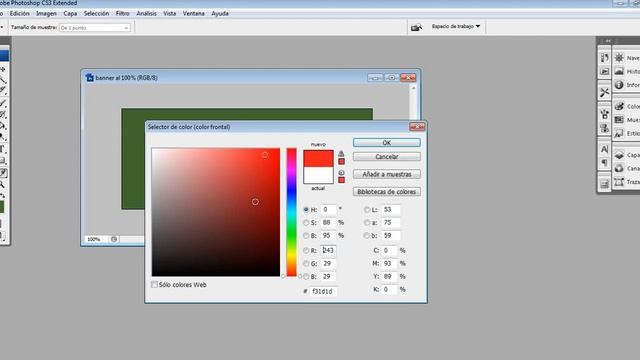Select the B blue radio button

point(306,277)
